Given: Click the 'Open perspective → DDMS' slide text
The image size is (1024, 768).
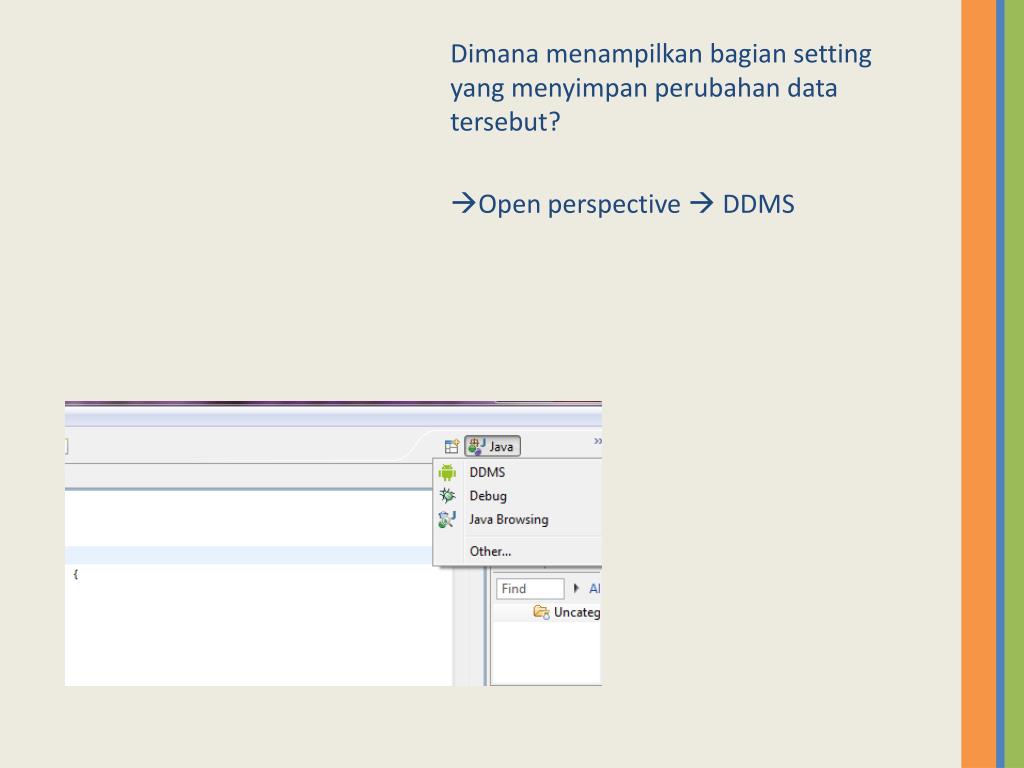Looking at the screenshot, I should 622,204.
